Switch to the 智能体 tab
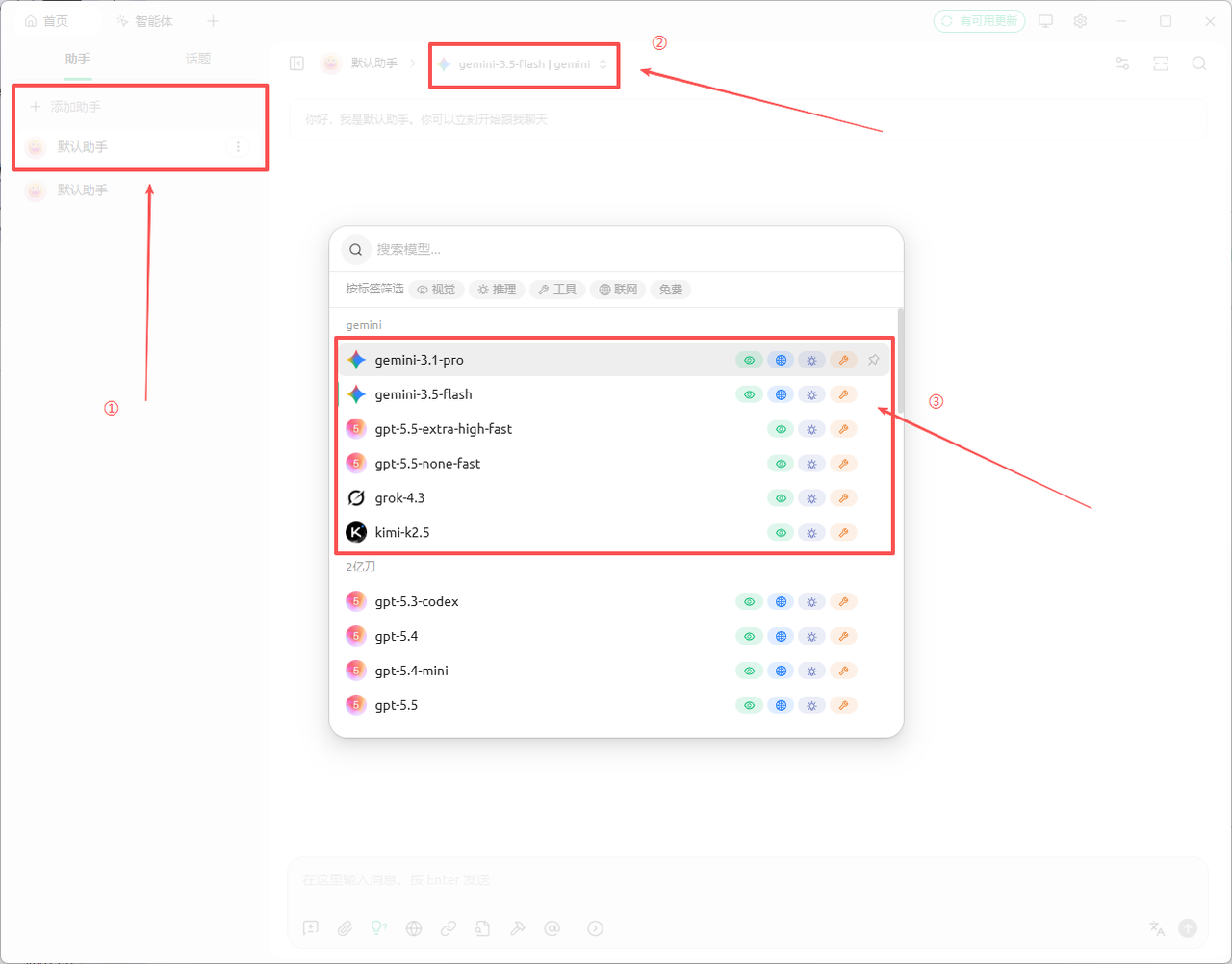Viewport: 1232px width, 964px height. tap(145, 21)
